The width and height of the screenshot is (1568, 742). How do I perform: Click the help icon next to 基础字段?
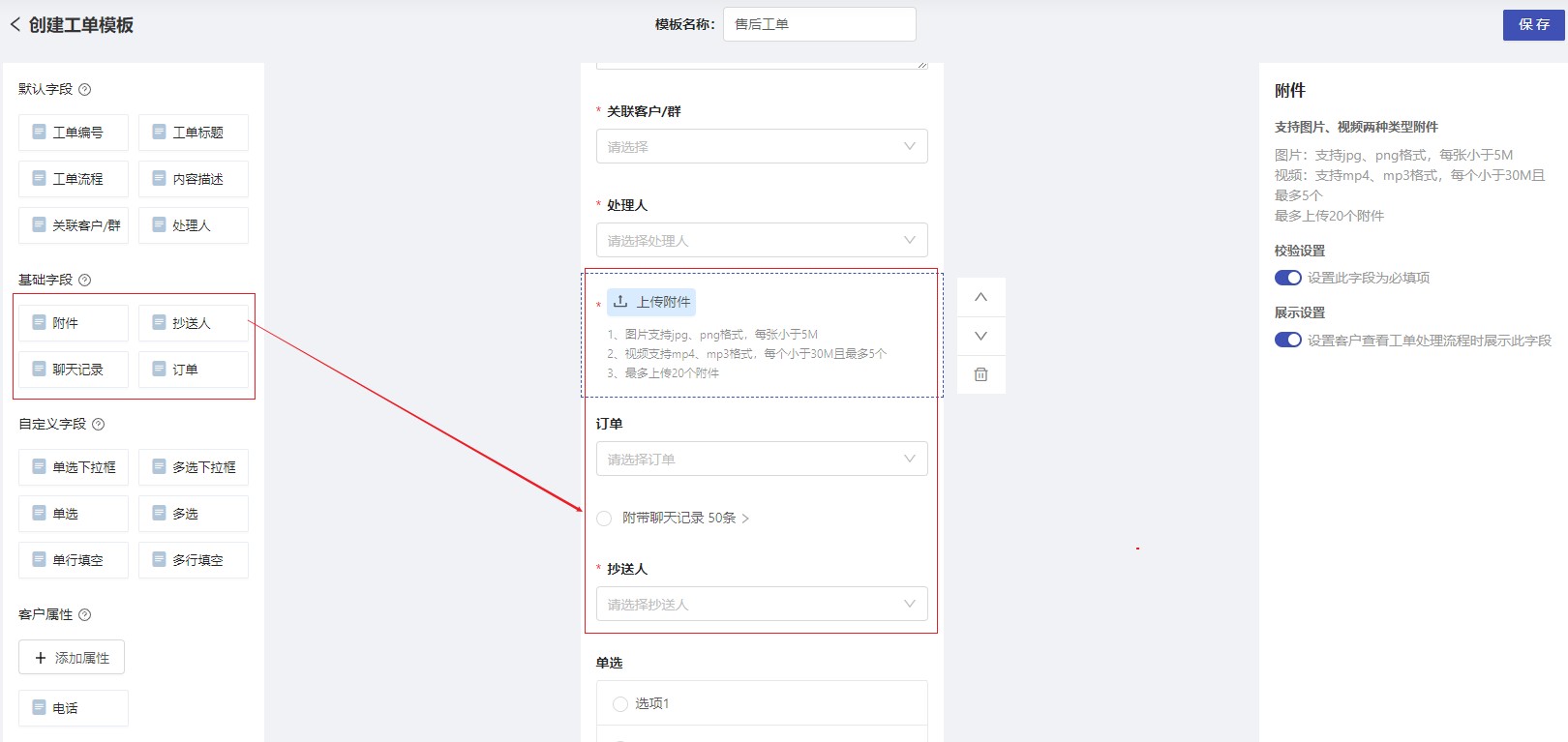click(84, 280)
